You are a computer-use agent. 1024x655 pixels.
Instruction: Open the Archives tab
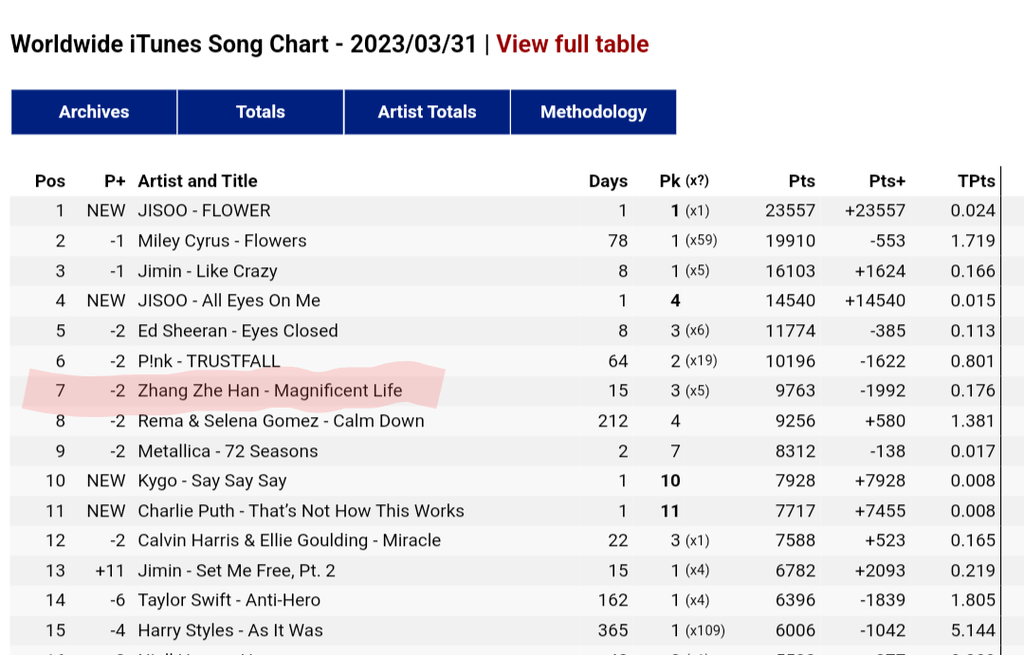(94, 112)
